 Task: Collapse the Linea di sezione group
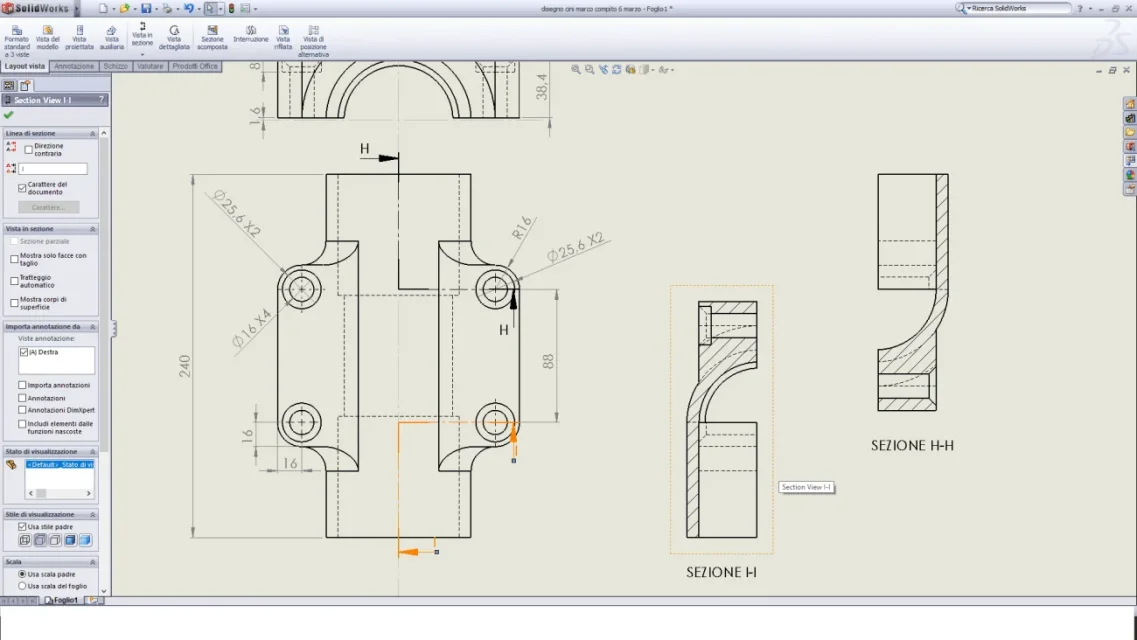point(93,133)
